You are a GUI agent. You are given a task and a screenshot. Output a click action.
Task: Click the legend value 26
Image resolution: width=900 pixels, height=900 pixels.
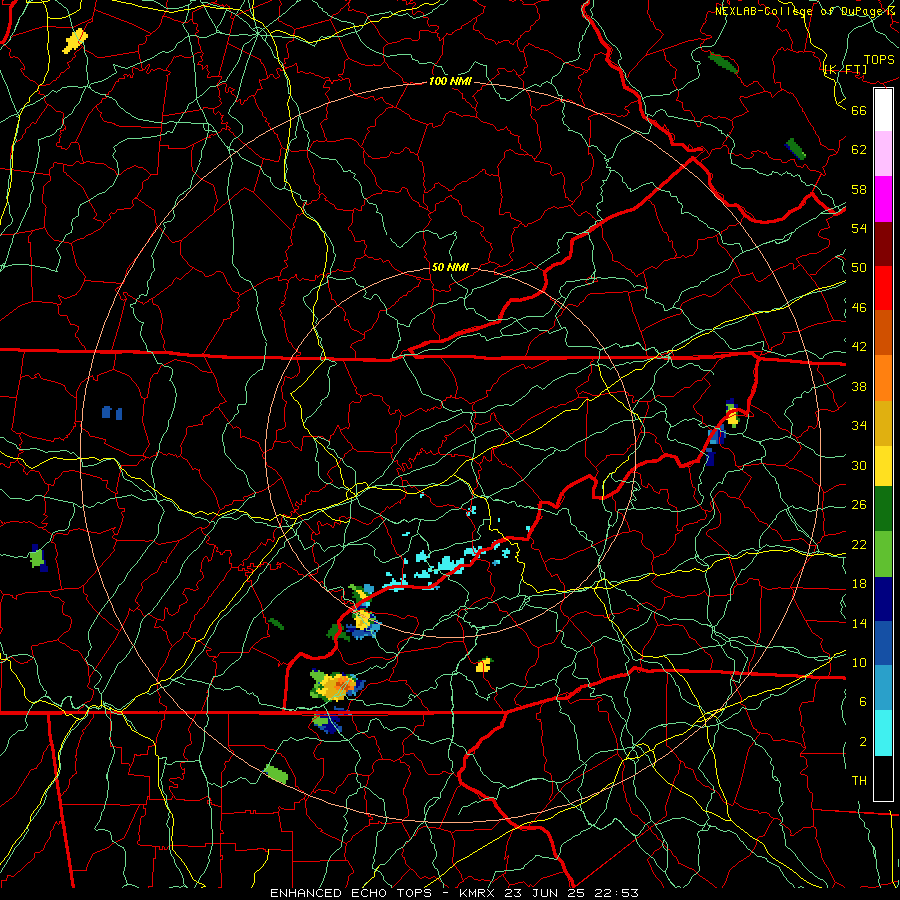click(x=859, y=505)
